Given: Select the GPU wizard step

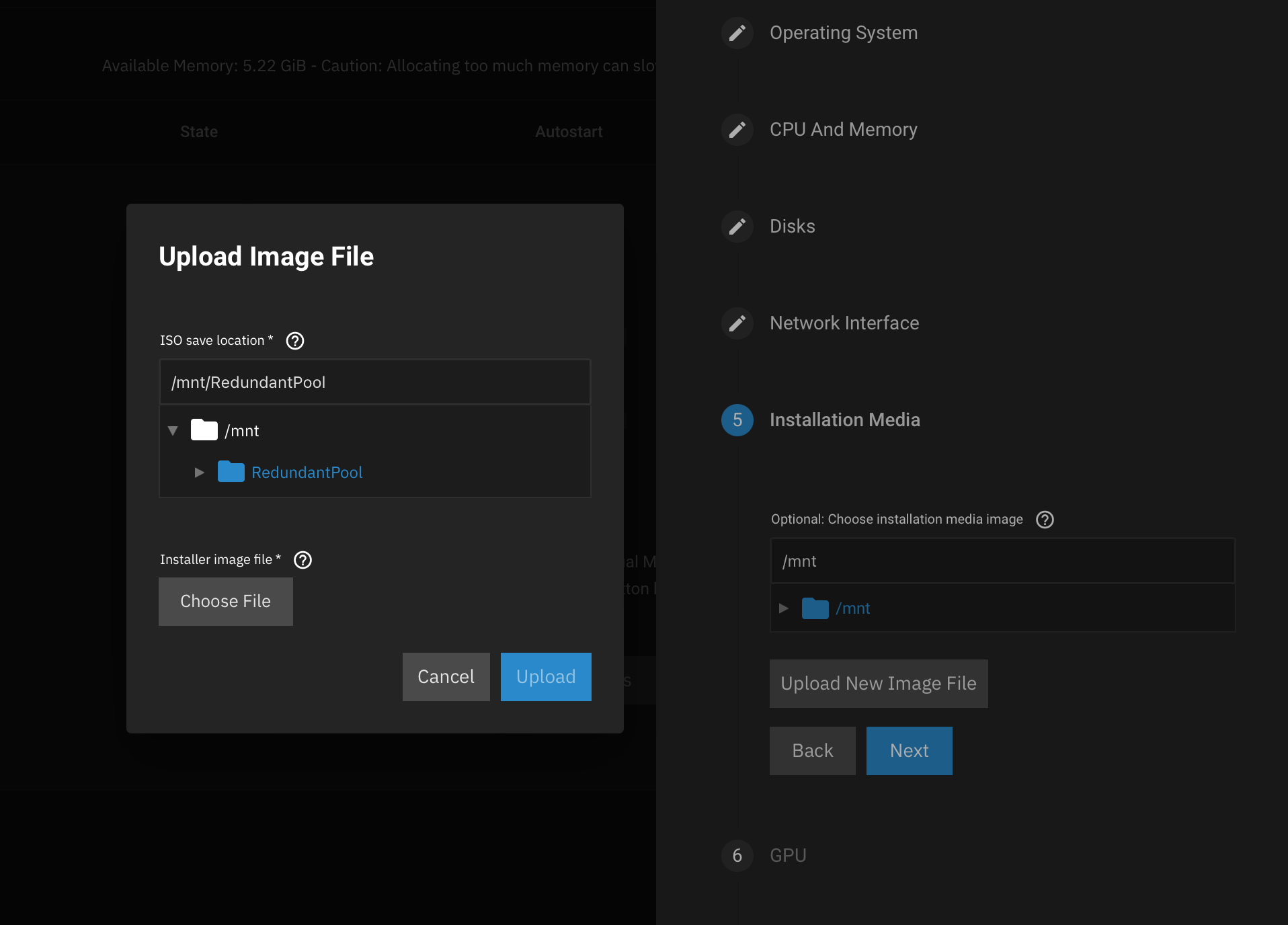Looking at the screenshot, I should (788, 856).
